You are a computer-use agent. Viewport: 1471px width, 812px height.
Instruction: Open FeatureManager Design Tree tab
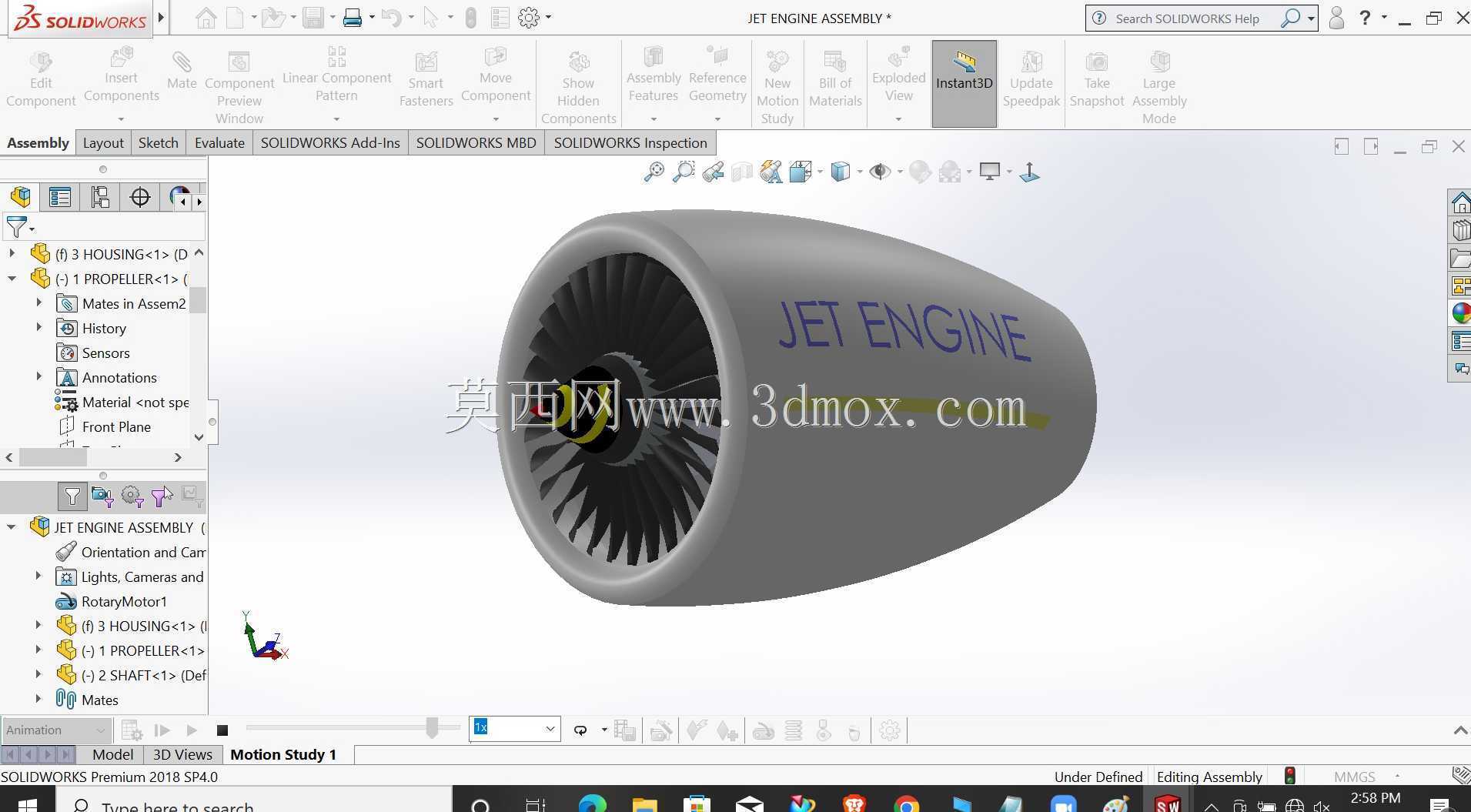click(x=21, y=197)
